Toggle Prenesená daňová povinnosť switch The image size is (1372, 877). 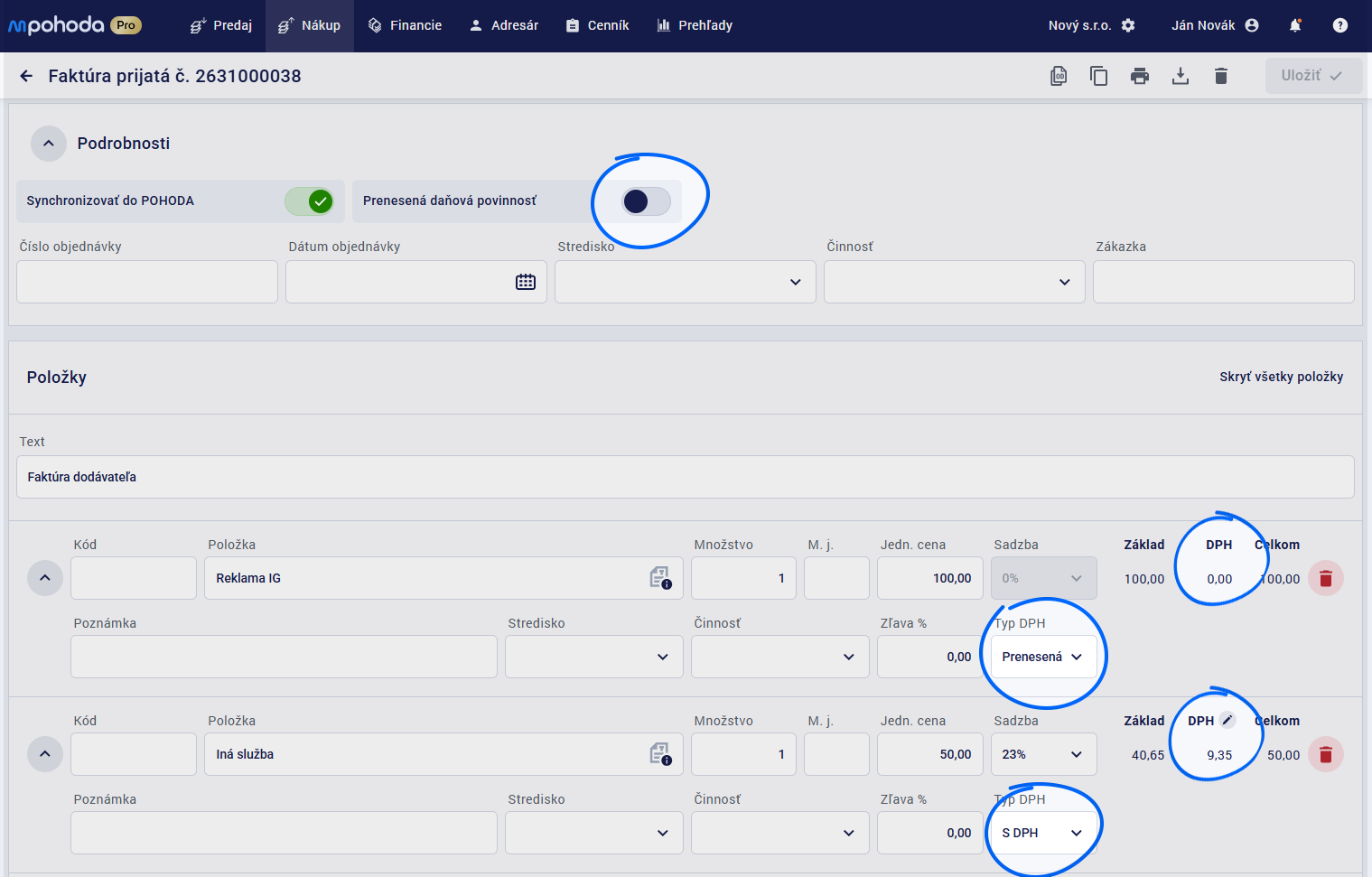[x=647, y=201]
